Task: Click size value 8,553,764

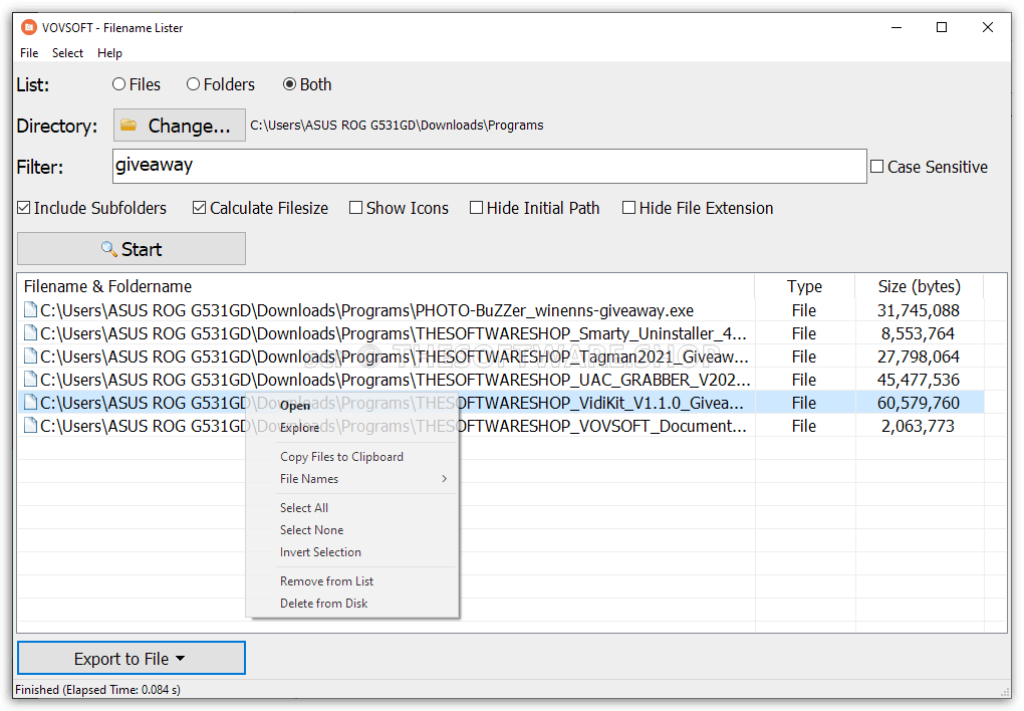Action: 918,333
